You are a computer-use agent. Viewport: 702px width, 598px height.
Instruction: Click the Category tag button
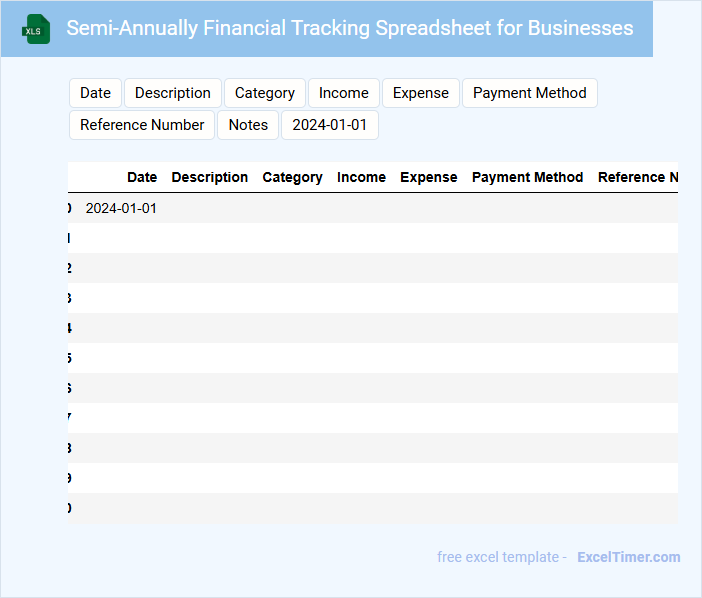click(x=265, y=93)
